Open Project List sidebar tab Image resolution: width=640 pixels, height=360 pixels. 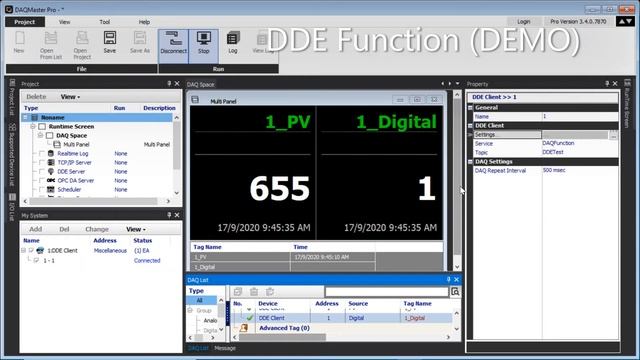coord(12,97)
